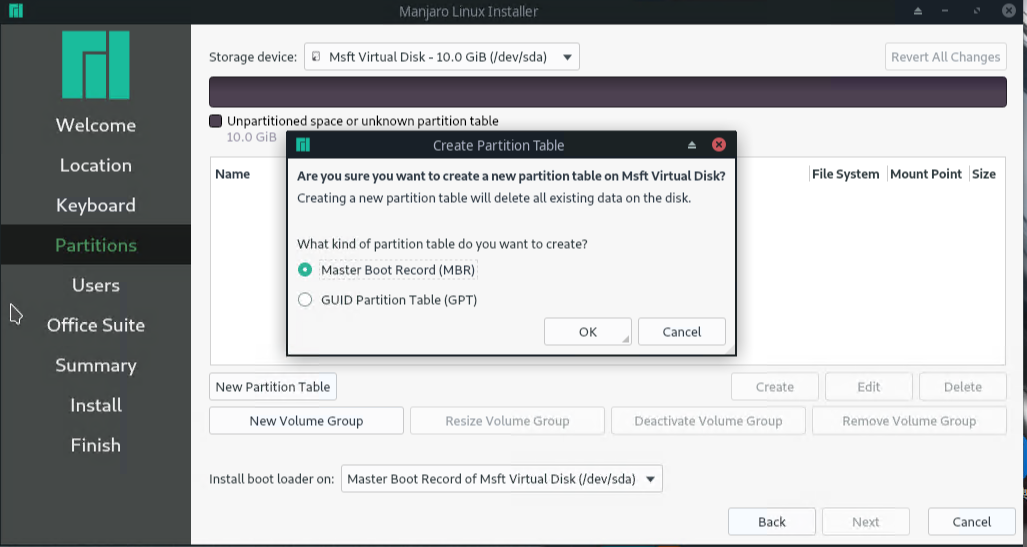Click the File System column header

[845, 174]
